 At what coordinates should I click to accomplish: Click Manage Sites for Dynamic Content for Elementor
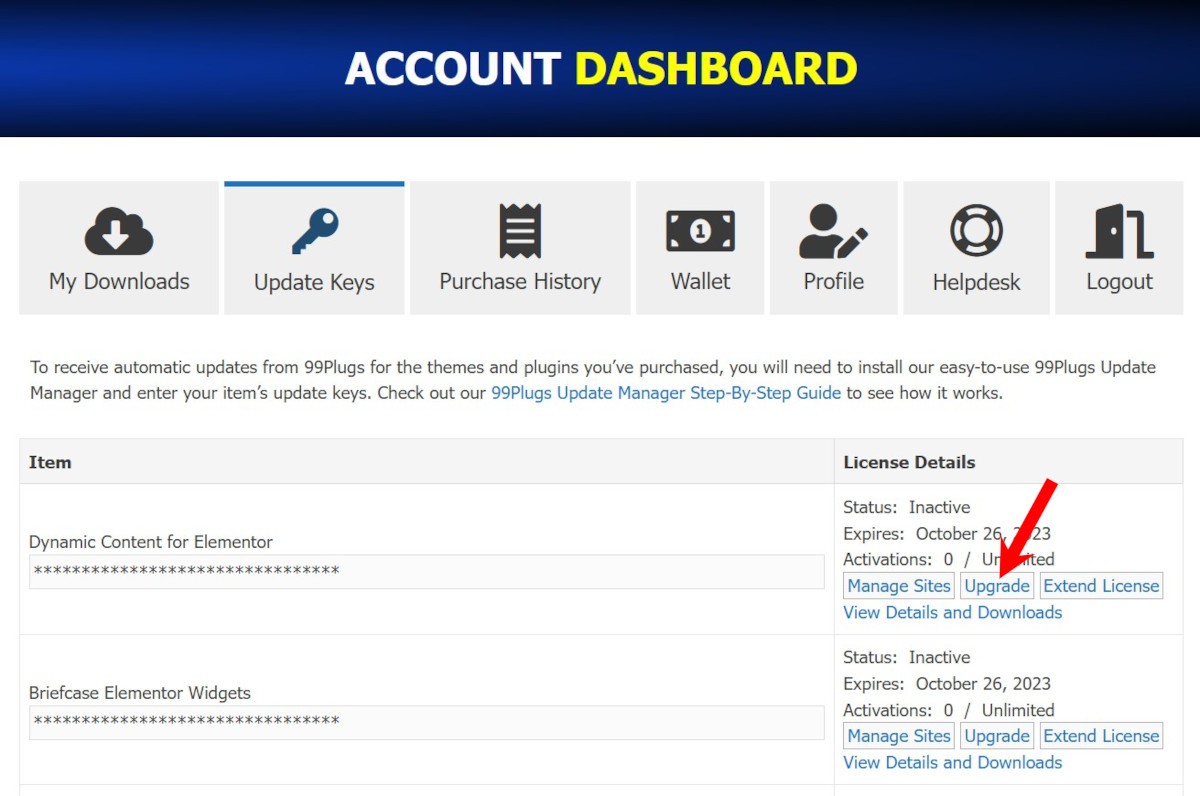899,586
